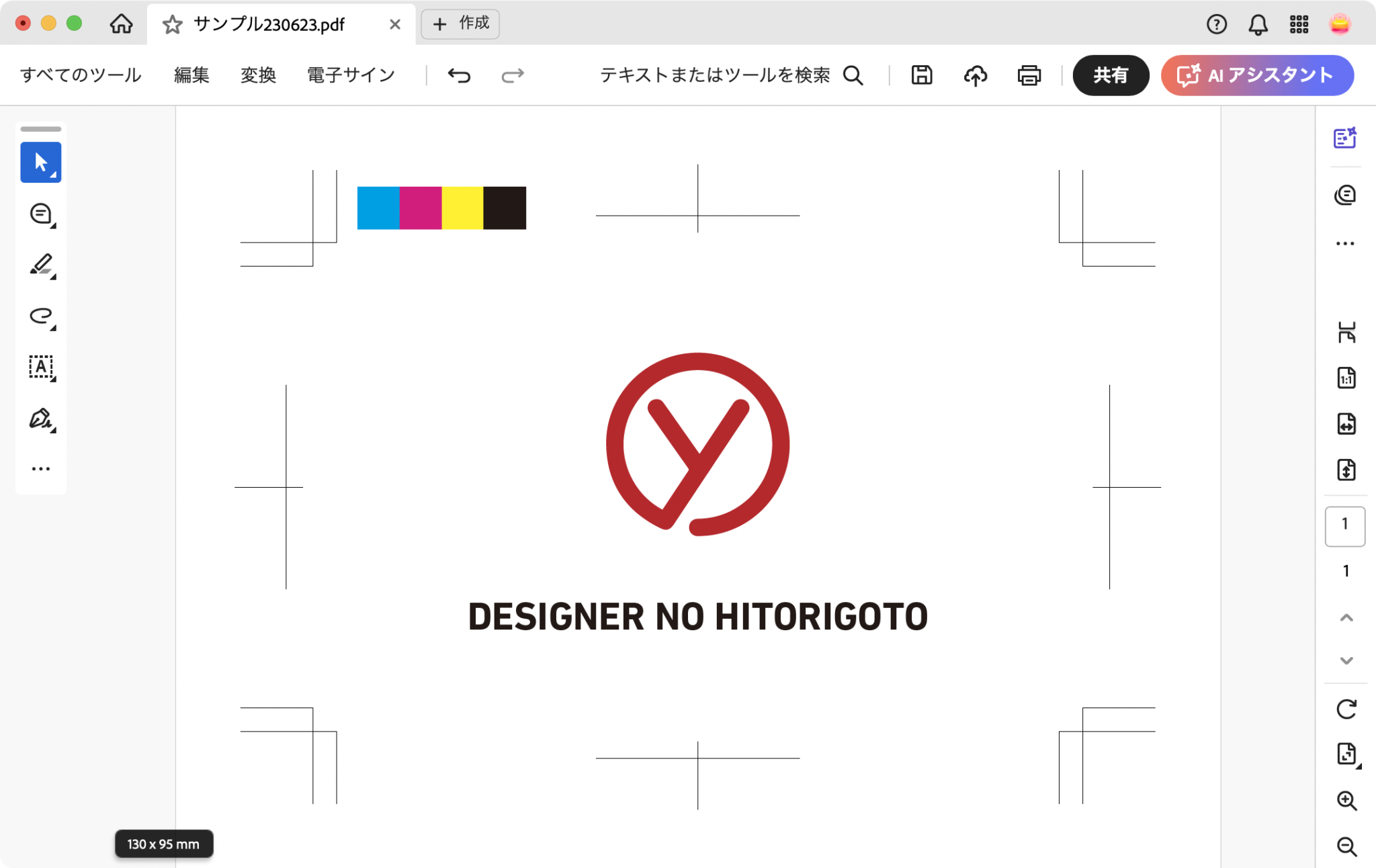
Task: Pick the freehand draw tool
Action: pos(41,316)
